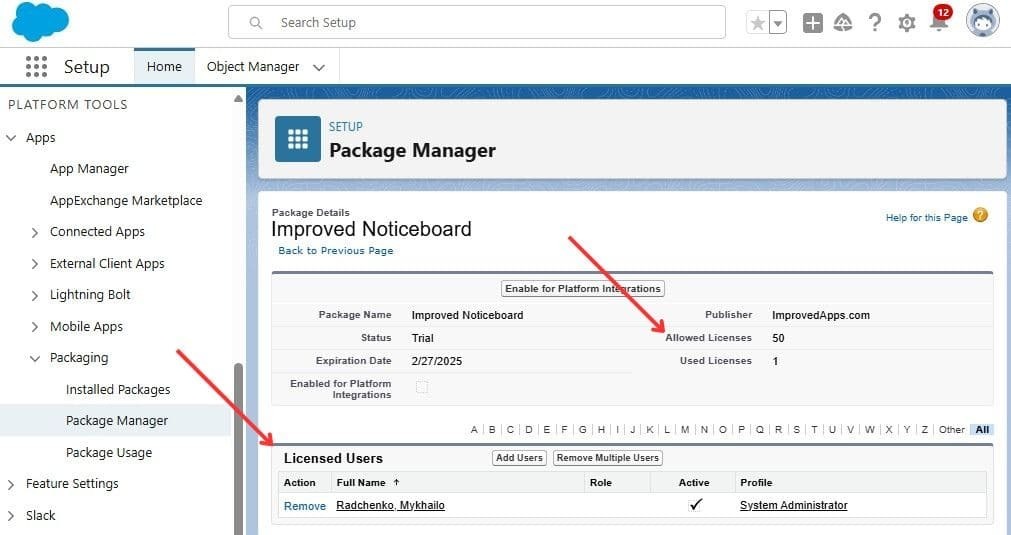Remove Radchenko, Mykhailo from licensed users

click(x=304, y=506)
